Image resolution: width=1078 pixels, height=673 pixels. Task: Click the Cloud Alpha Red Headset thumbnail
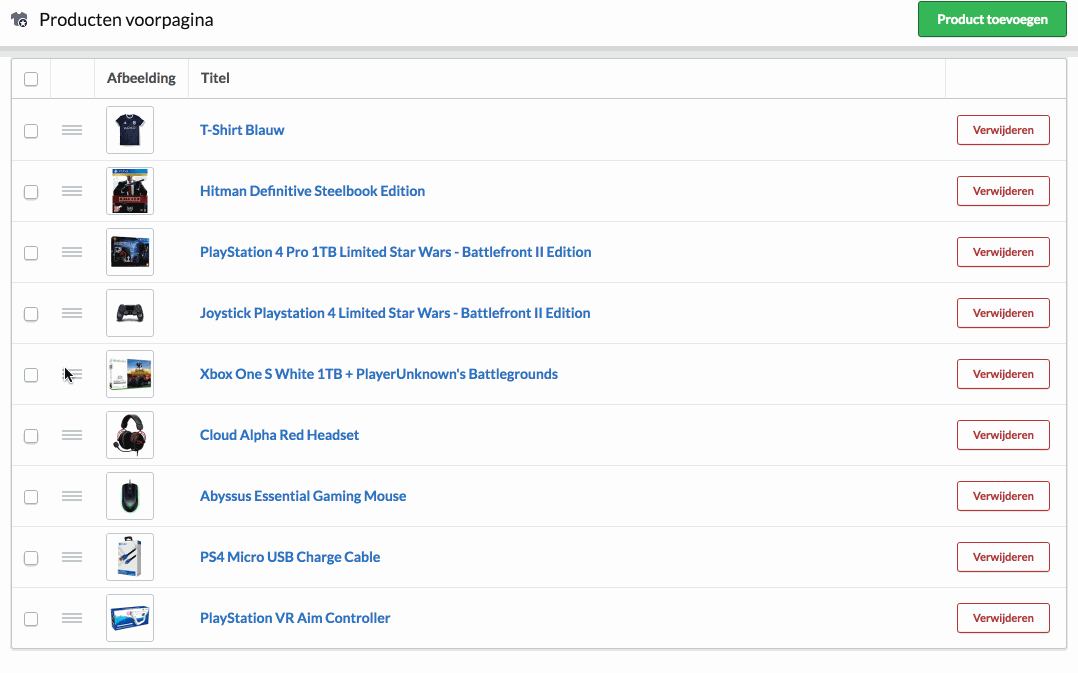(x=130, y=435)
